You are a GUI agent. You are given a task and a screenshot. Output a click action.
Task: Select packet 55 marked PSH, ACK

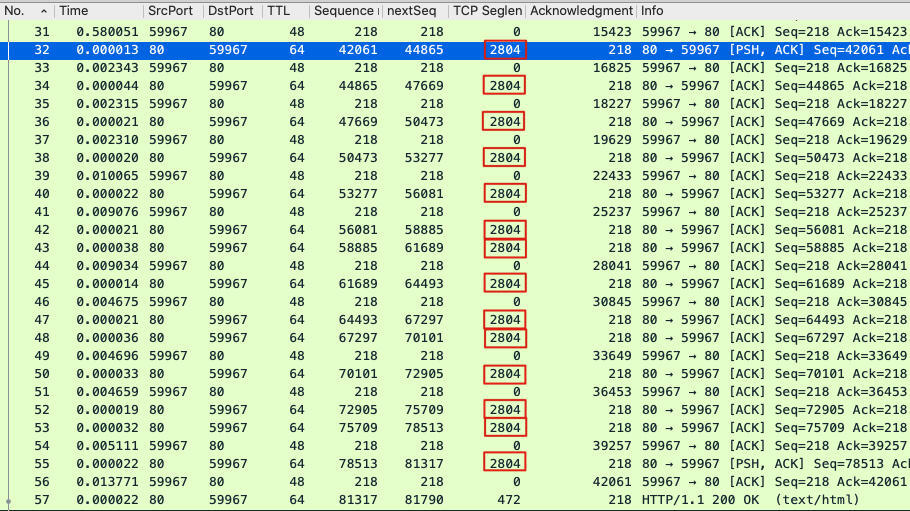point(41,463)
